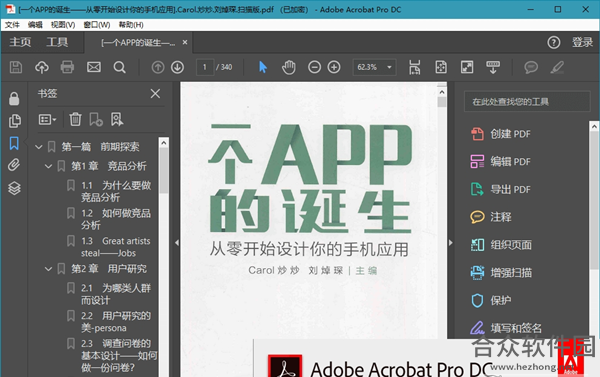
Task: Open the 编辑 menu
Action: tap(35, 25)
